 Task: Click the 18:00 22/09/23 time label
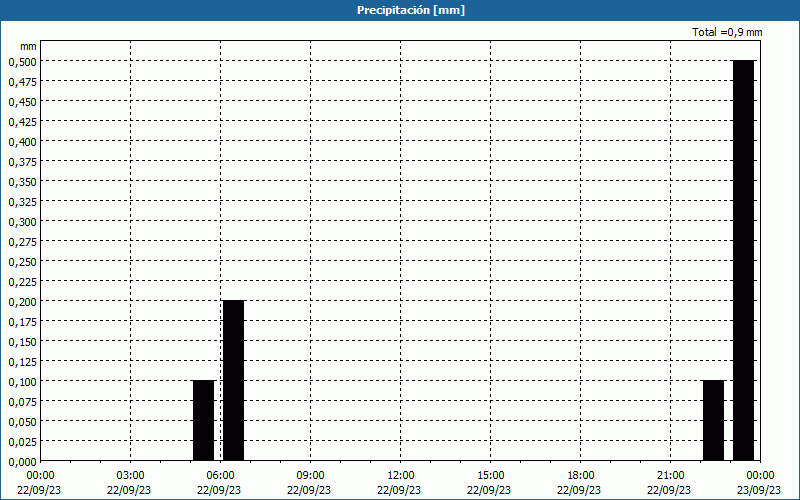click(x=579, y=483)
